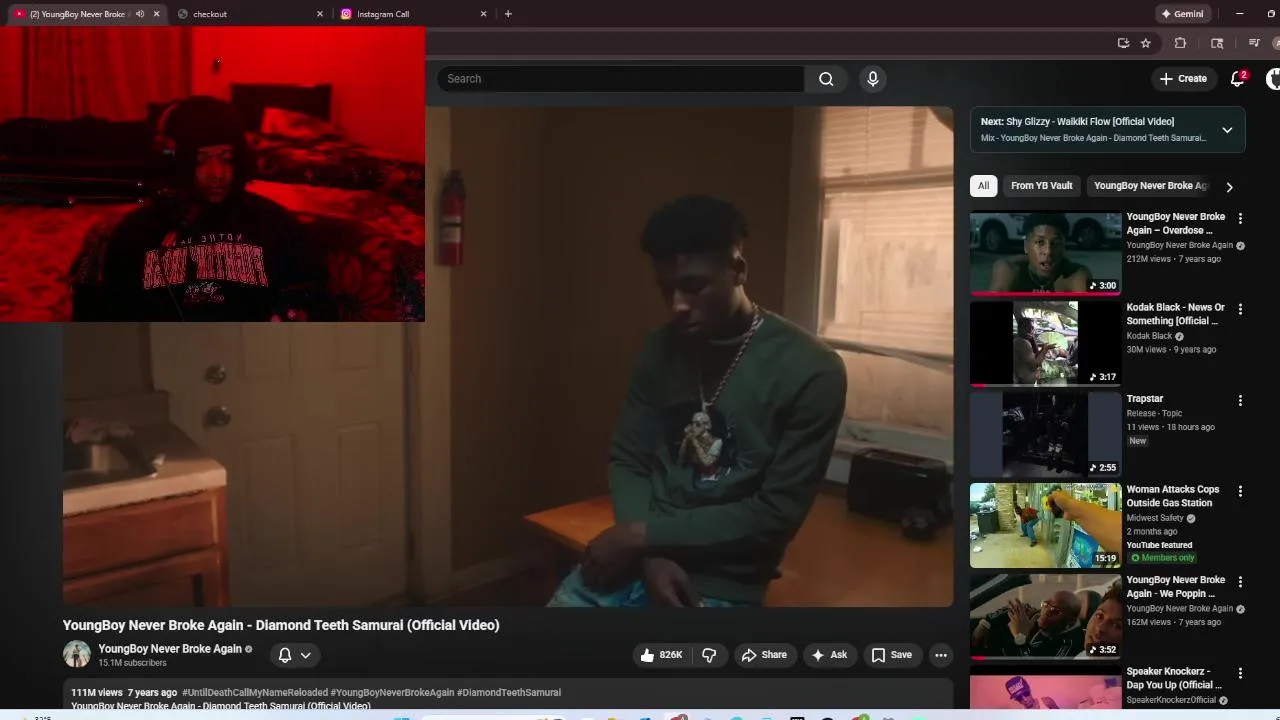Screen dimensions: 1280x720
Task: Open options for Trapstar video
Action: click(x=1240, y=400)
